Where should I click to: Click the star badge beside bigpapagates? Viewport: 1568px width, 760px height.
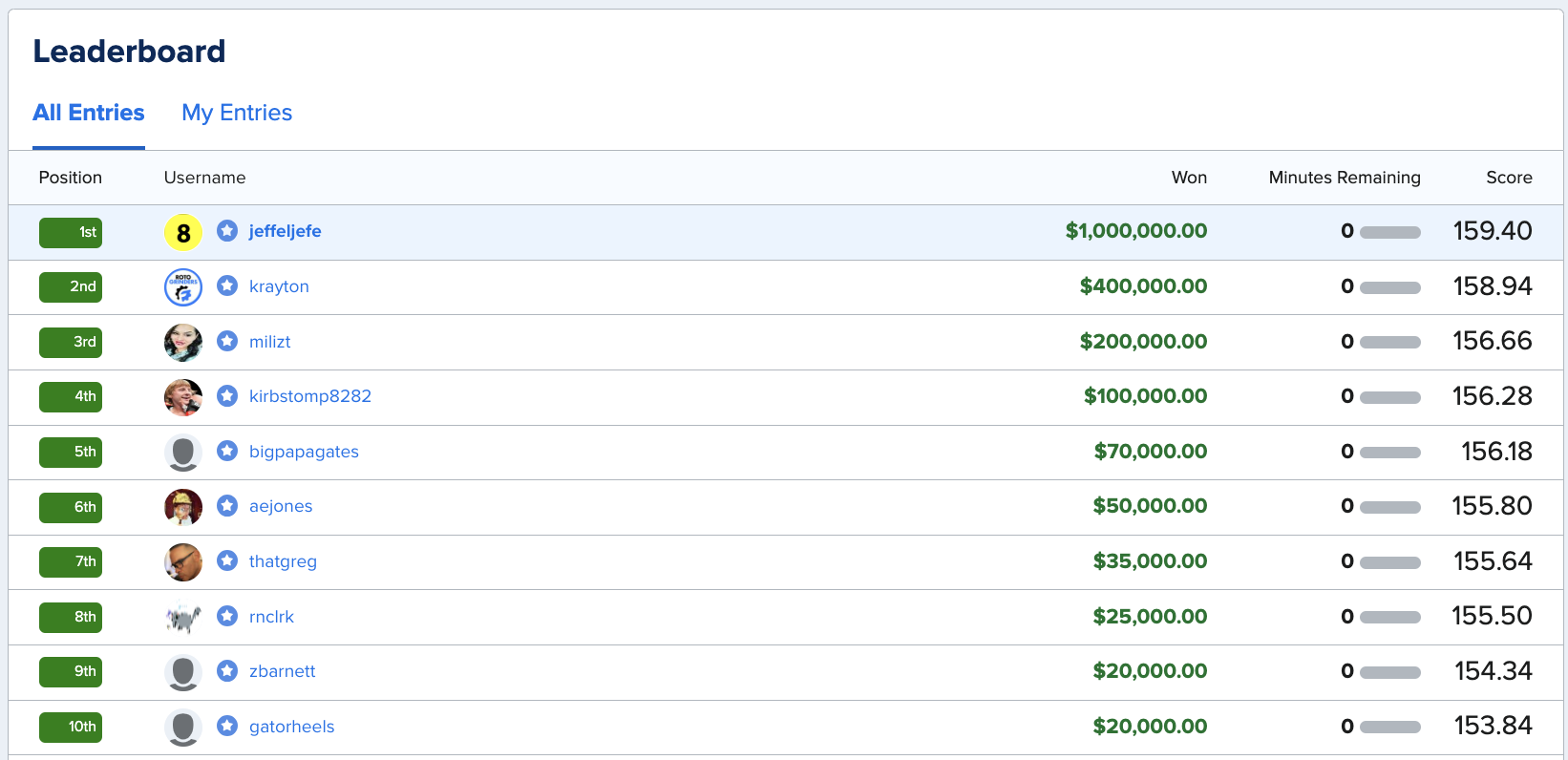[227, 451]
